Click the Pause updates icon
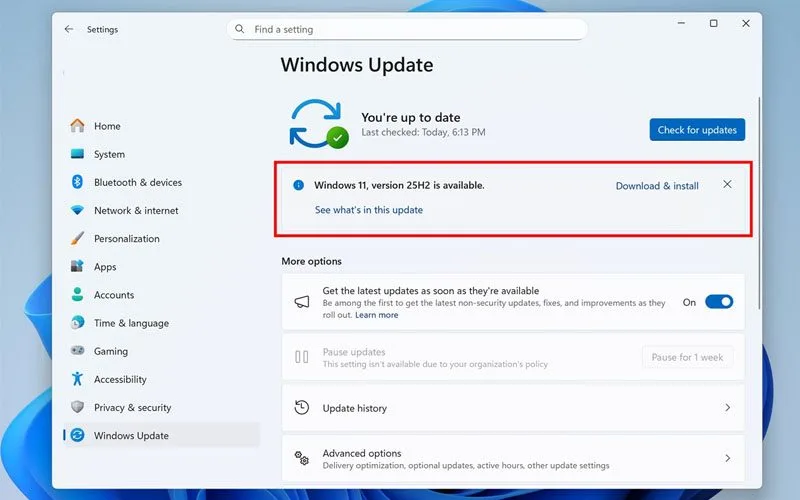Viewport: 800px width, 500px height. click(x=302, y=357)
